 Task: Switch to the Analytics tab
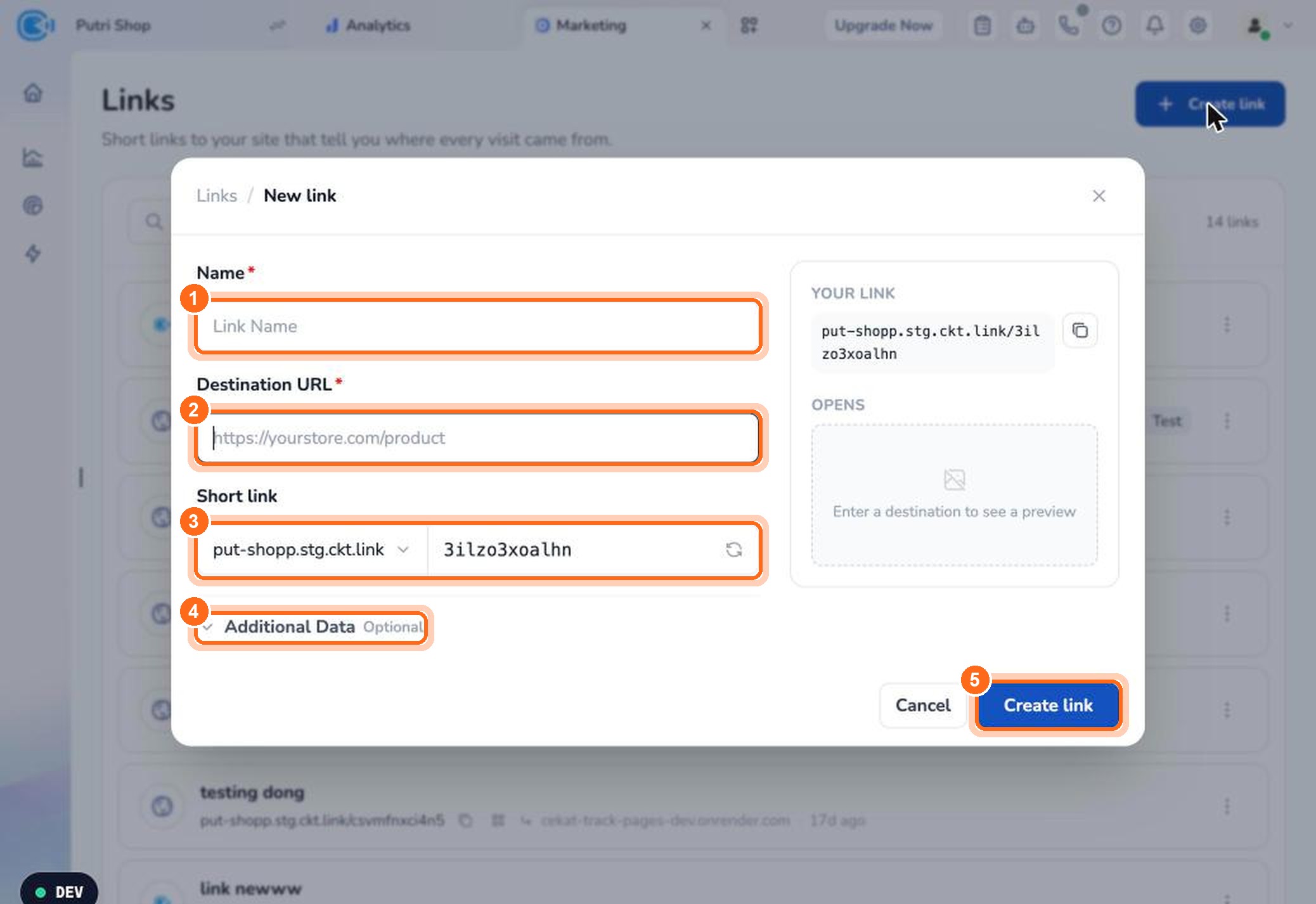368,25
